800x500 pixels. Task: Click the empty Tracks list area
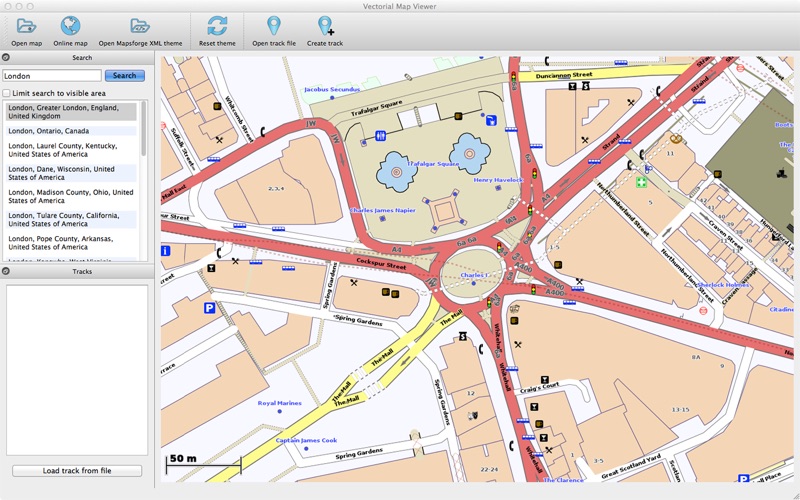tap(77, 370)
